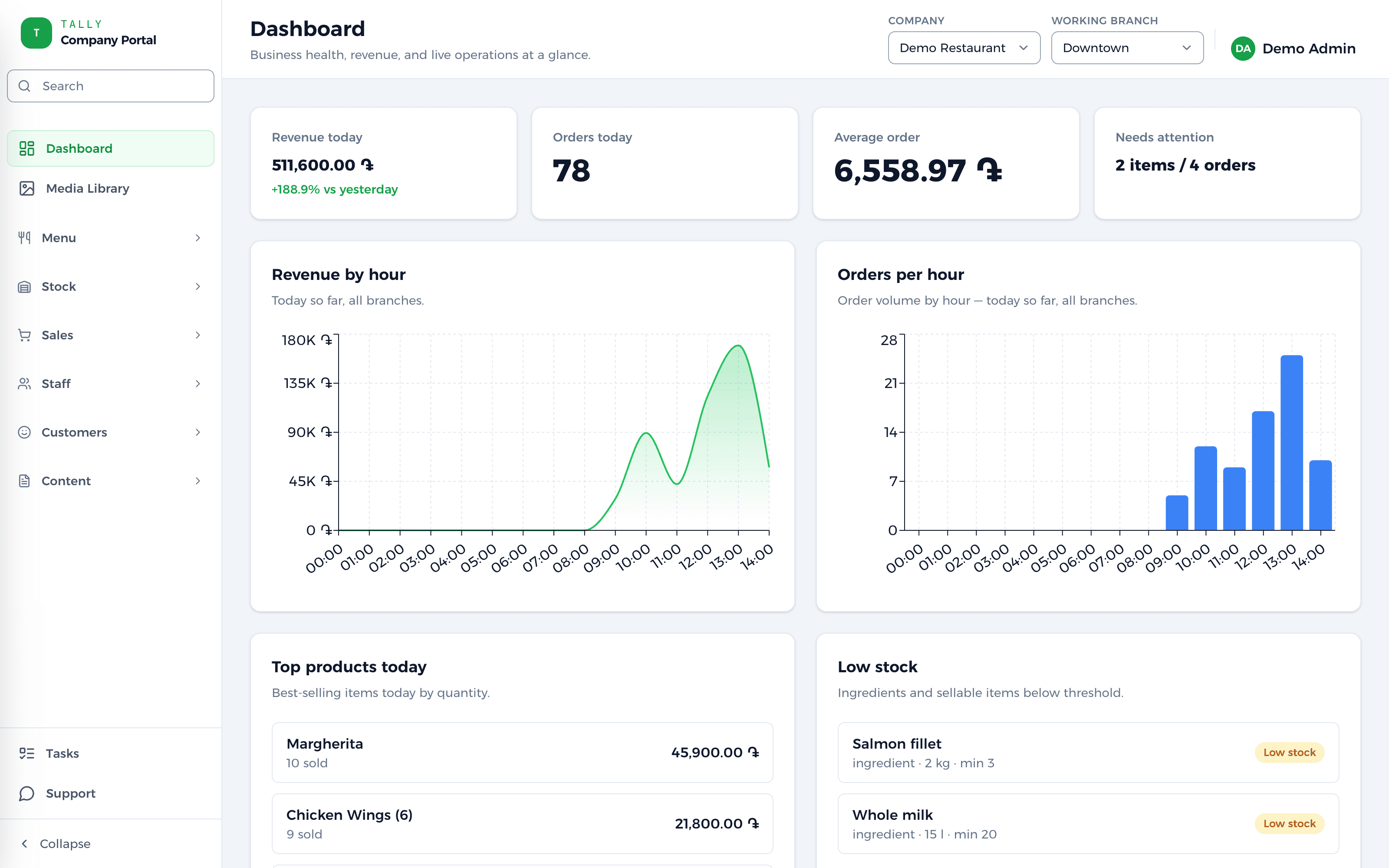Go to the Dashboard menu item
The width and height of the screenshot is (1389, 868).
click(x=110, y=149)
